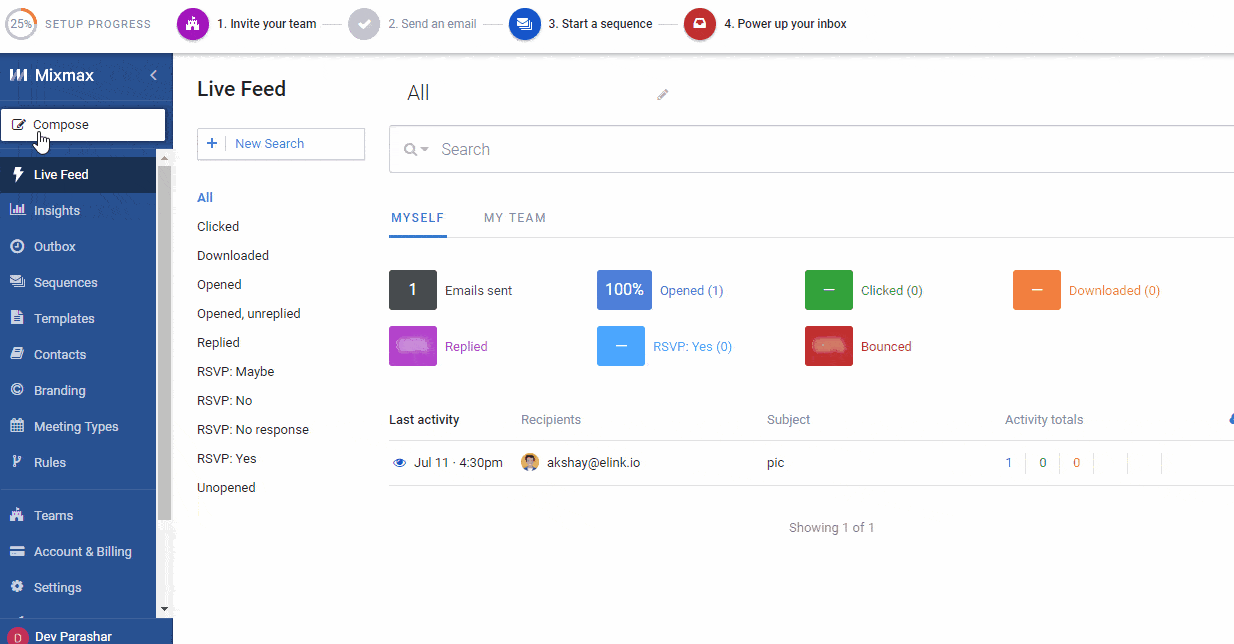Click the Subject column header
Viewport: 1234px width, 644px height.
[789, 420]
